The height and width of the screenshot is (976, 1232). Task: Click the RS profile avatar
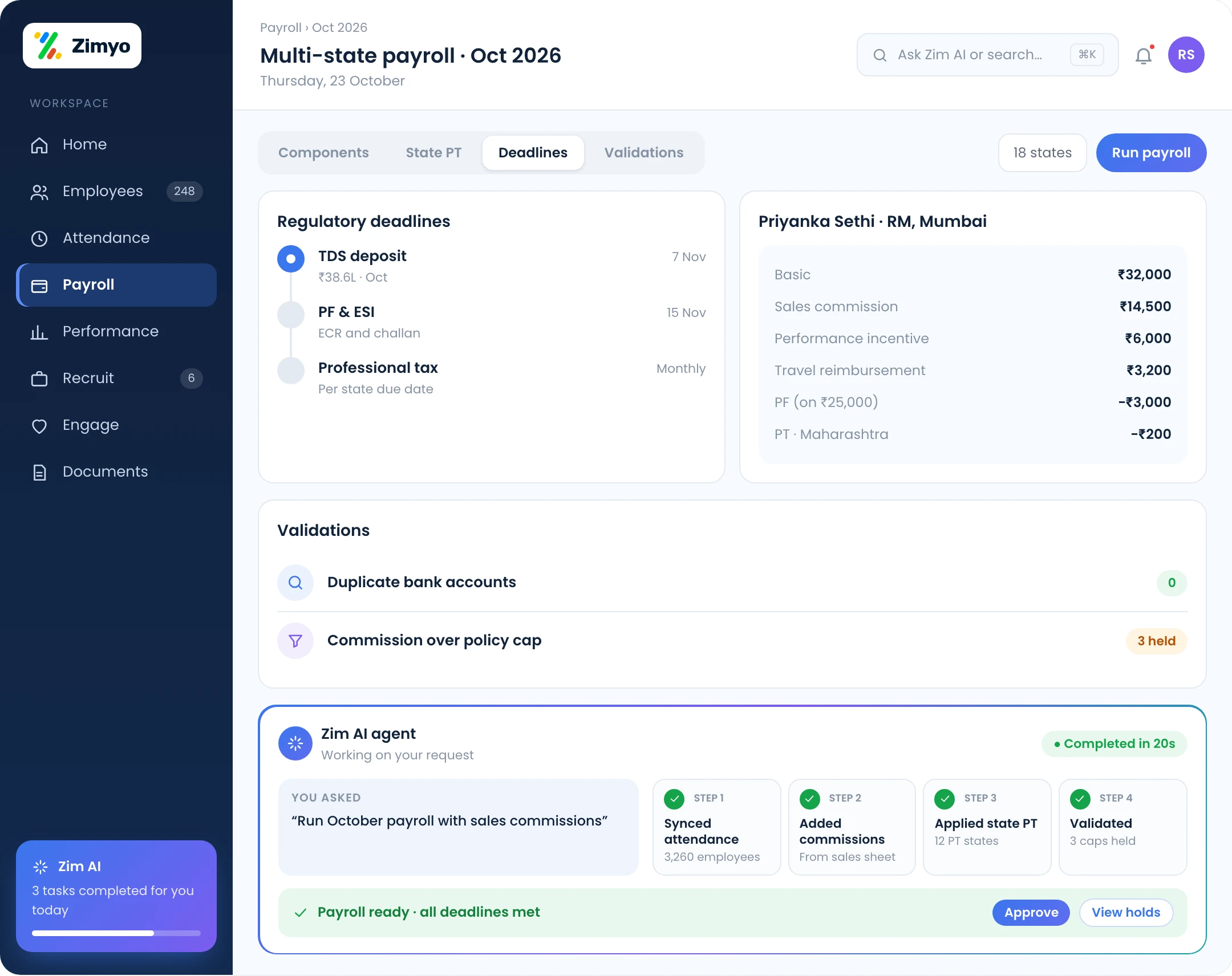[x=1186, y=55]
